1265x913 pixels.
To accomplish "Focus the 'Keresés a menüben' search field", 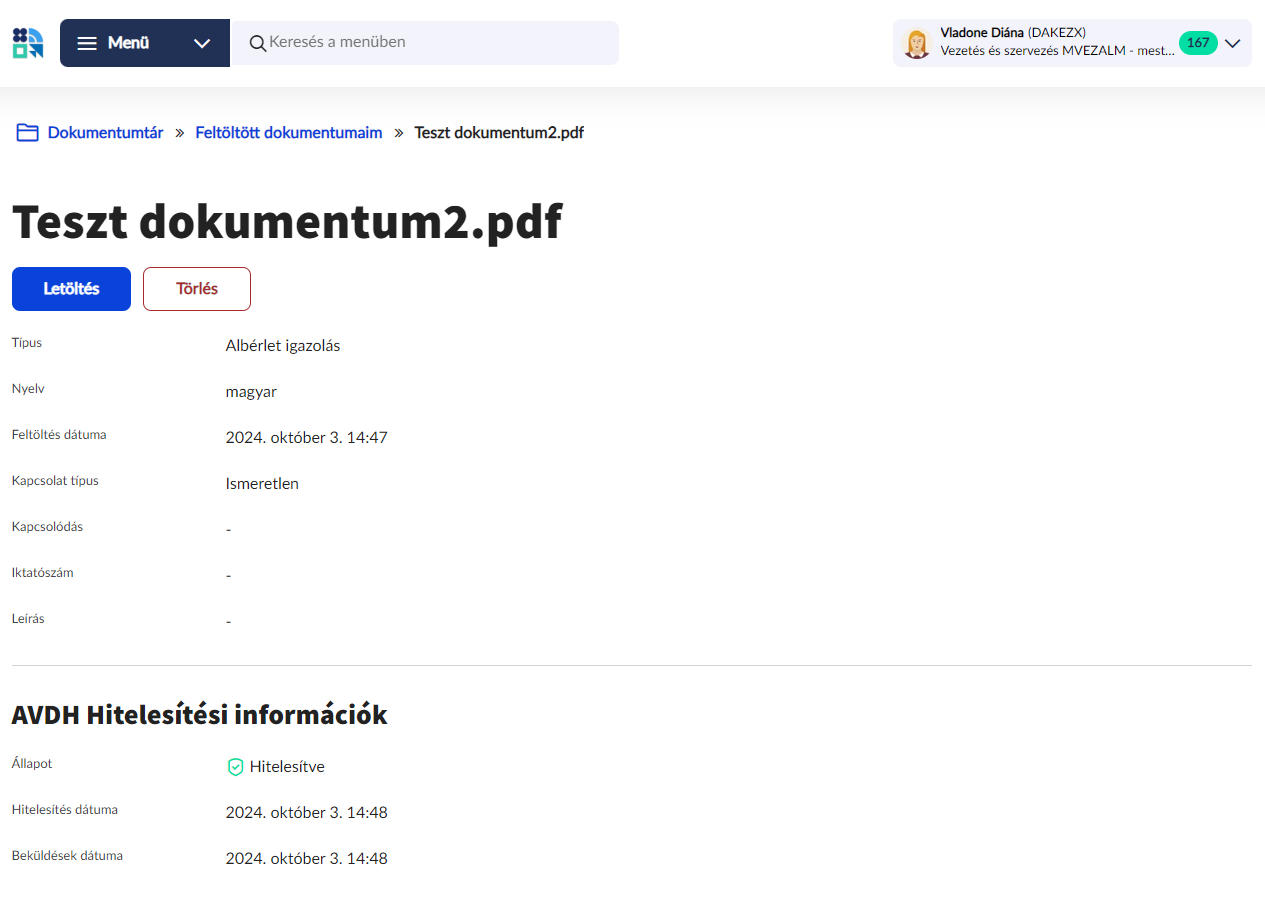I will coord(435,43).
